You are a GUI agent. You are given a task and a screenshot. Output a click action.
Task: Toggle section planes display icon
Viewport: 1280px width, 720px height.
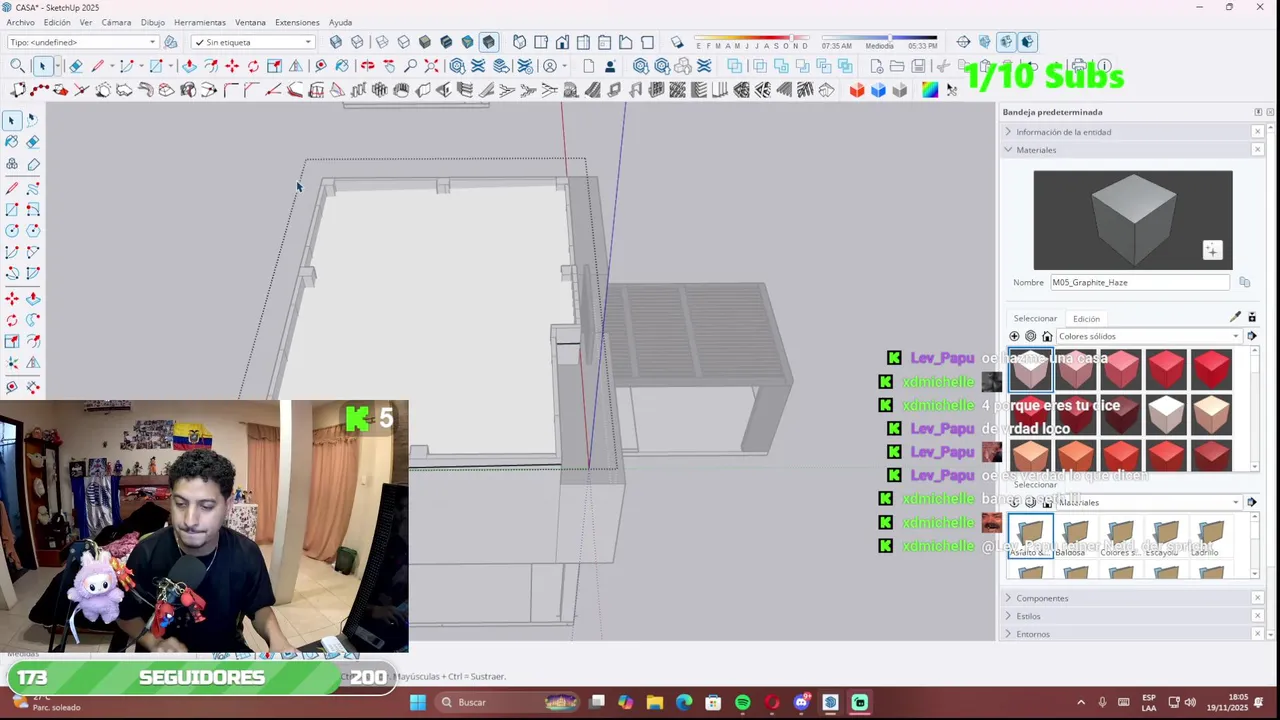click(x=984, y=42)
